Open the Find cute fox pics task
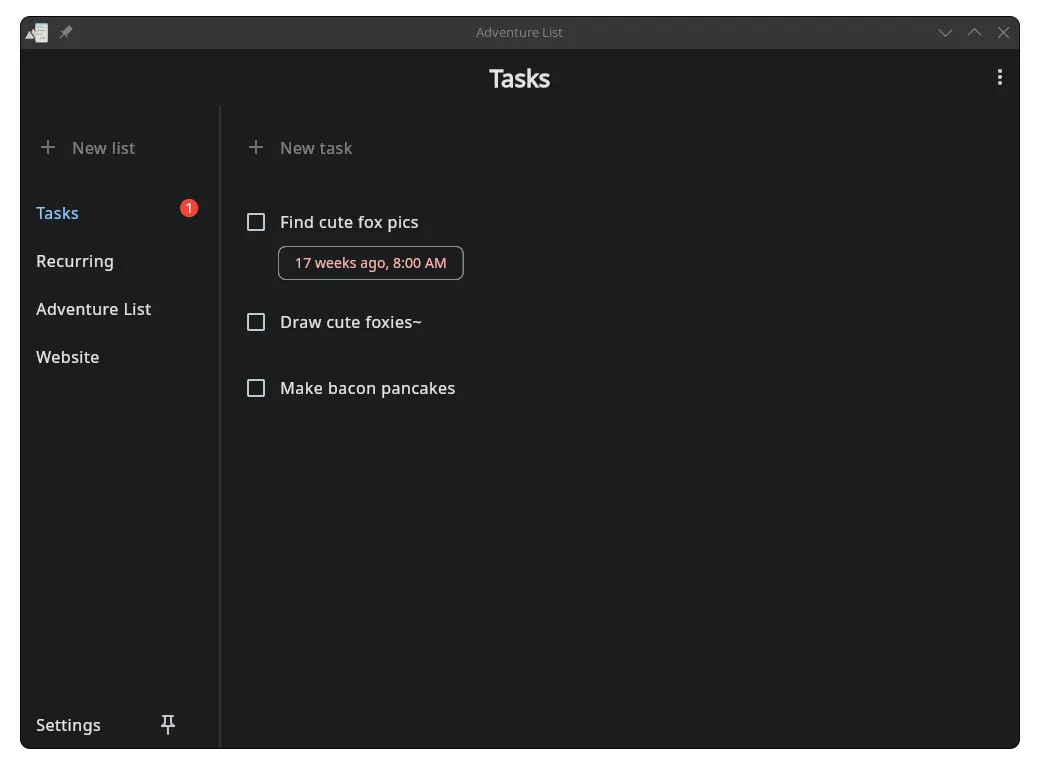 click(x=349, y=222)
